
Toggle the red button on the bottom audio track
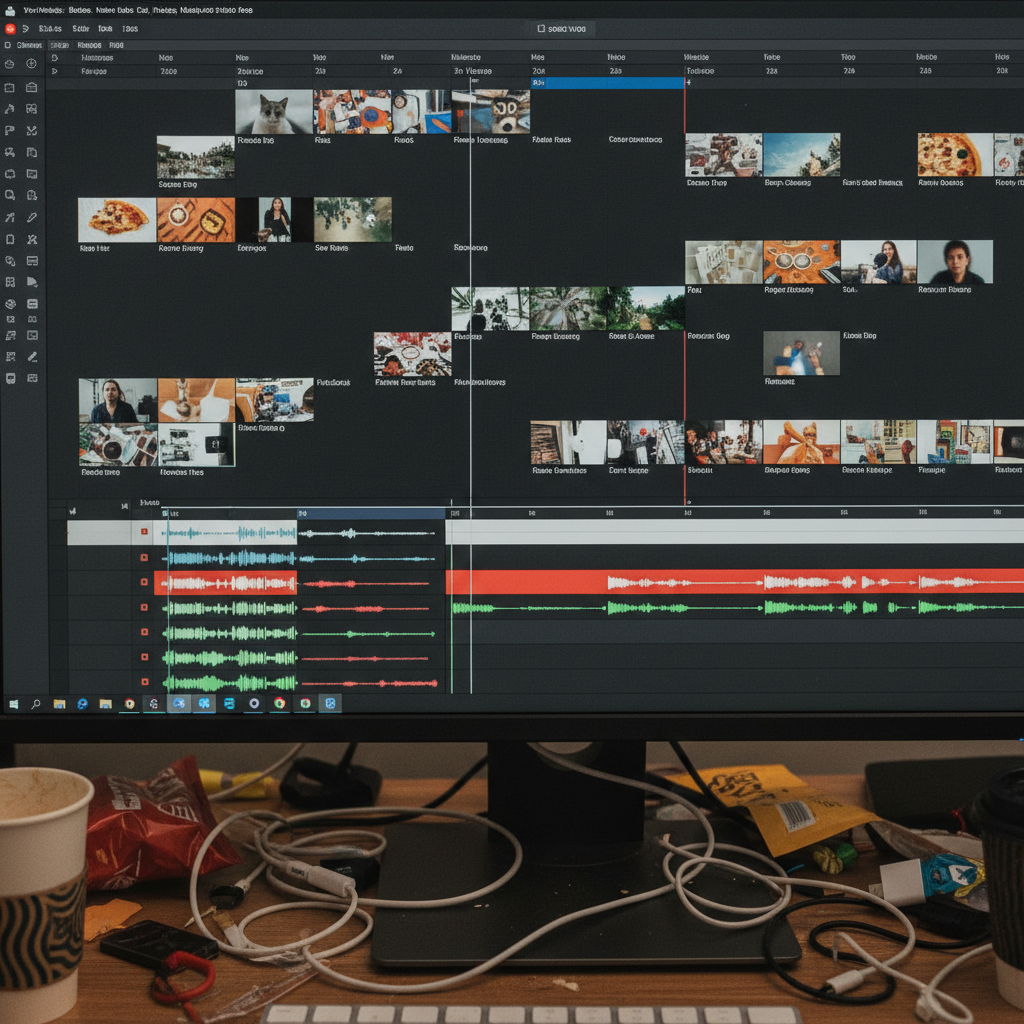[144, 682]
